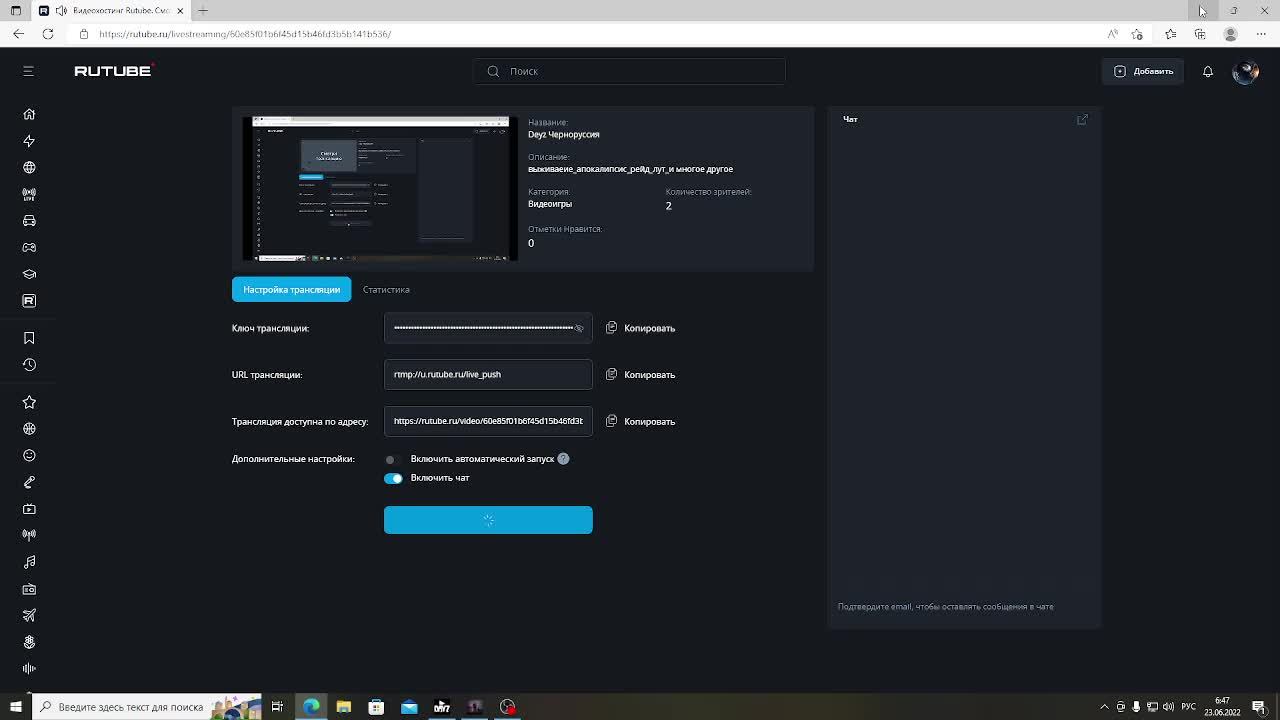Image resolution: width=1280 pixels, height=720 pixels.
Task: Open the star favorites sidebar icon
Action: coord(29,402)
